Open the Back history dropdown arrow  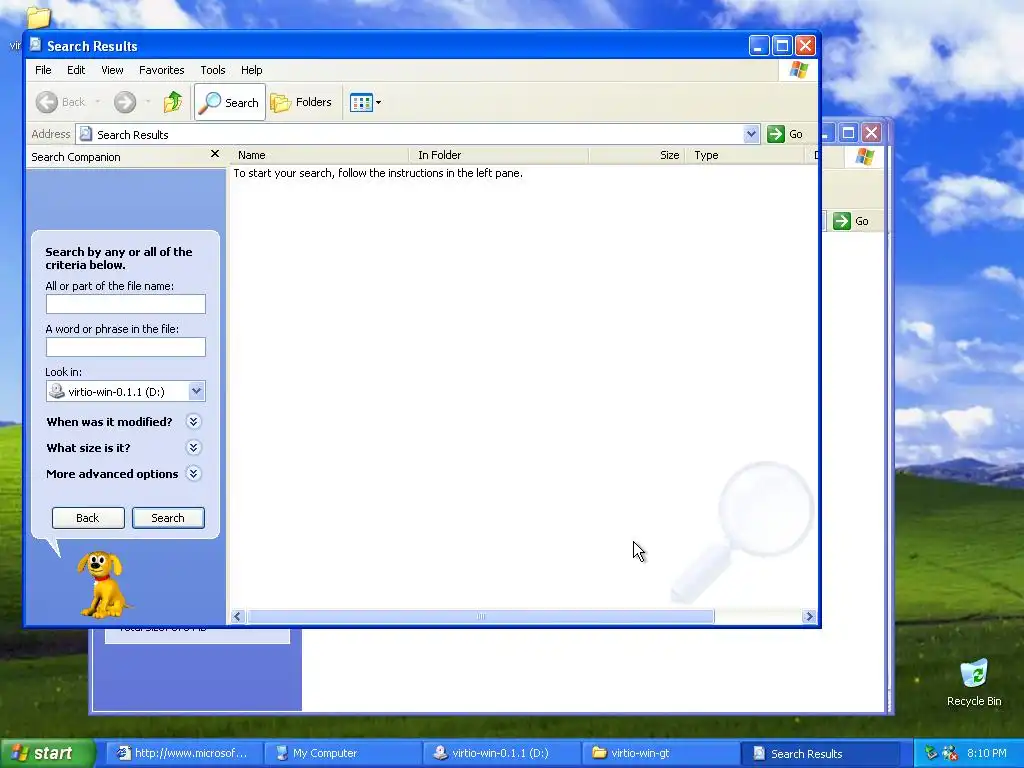pyautogui.click(x=98, y=102)
